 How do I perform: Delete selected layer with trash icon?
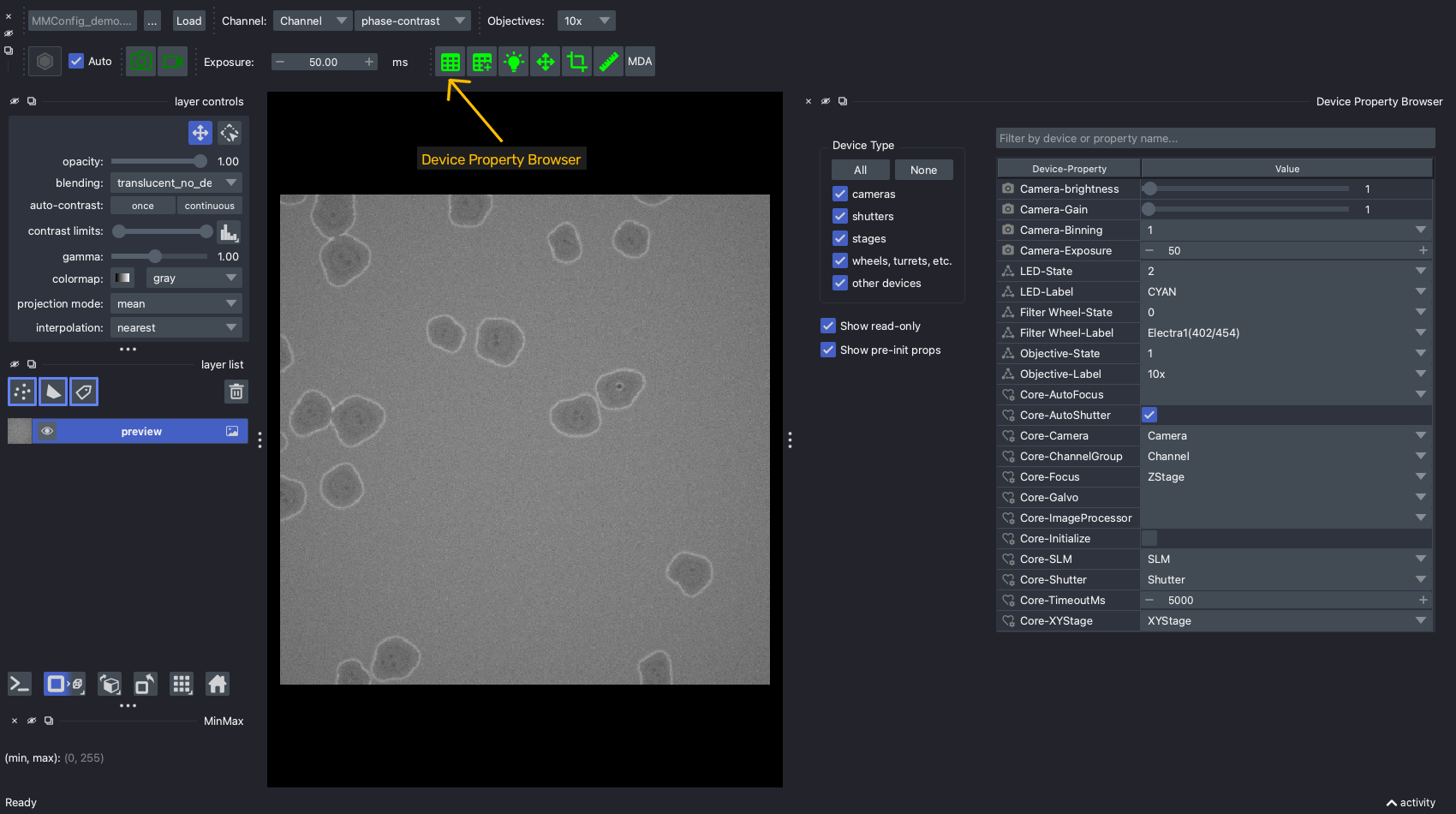(236, 392)
